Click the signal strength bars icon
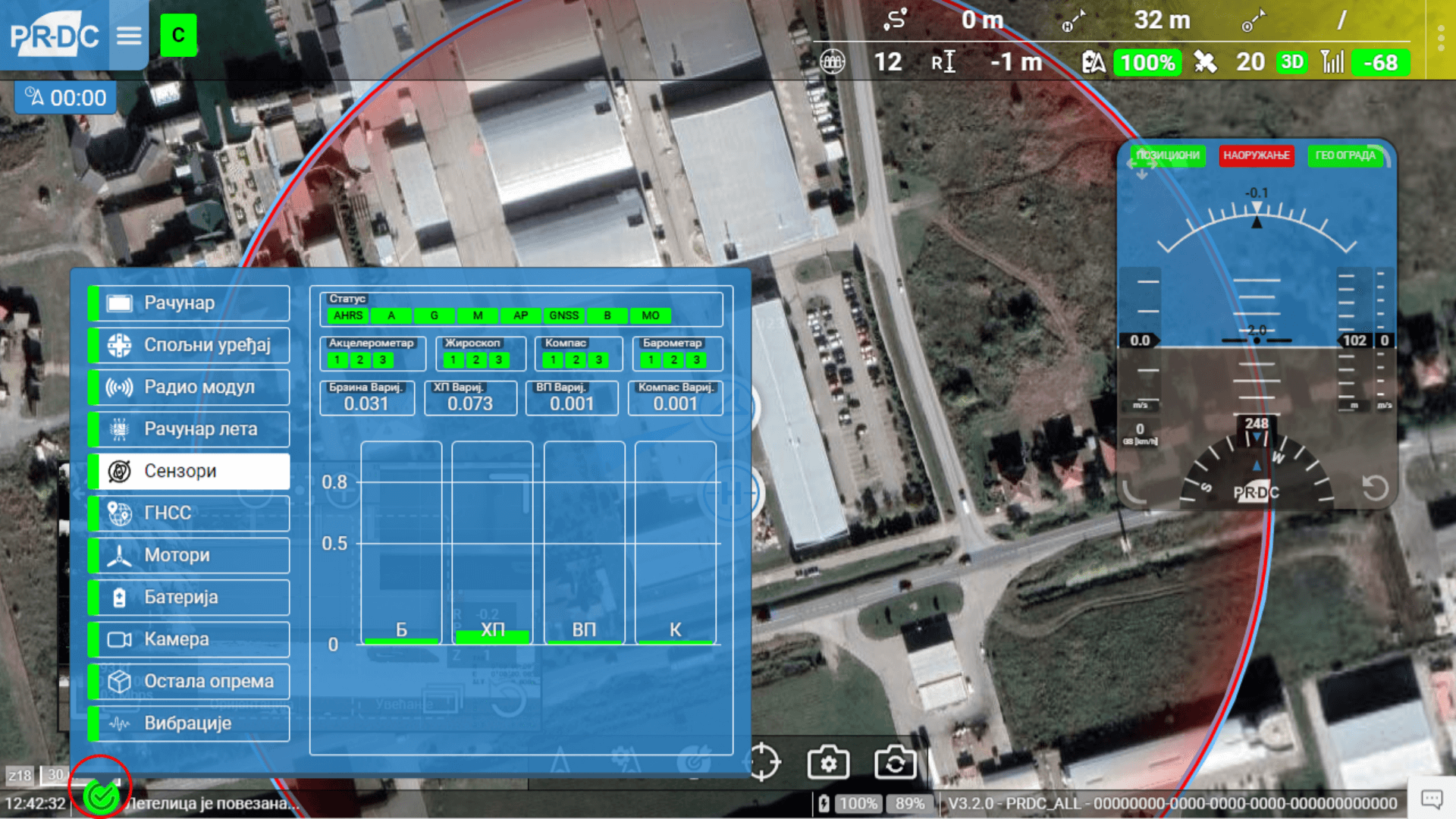This screenshot has height=819, width=1456. [x=1332, y=62]
